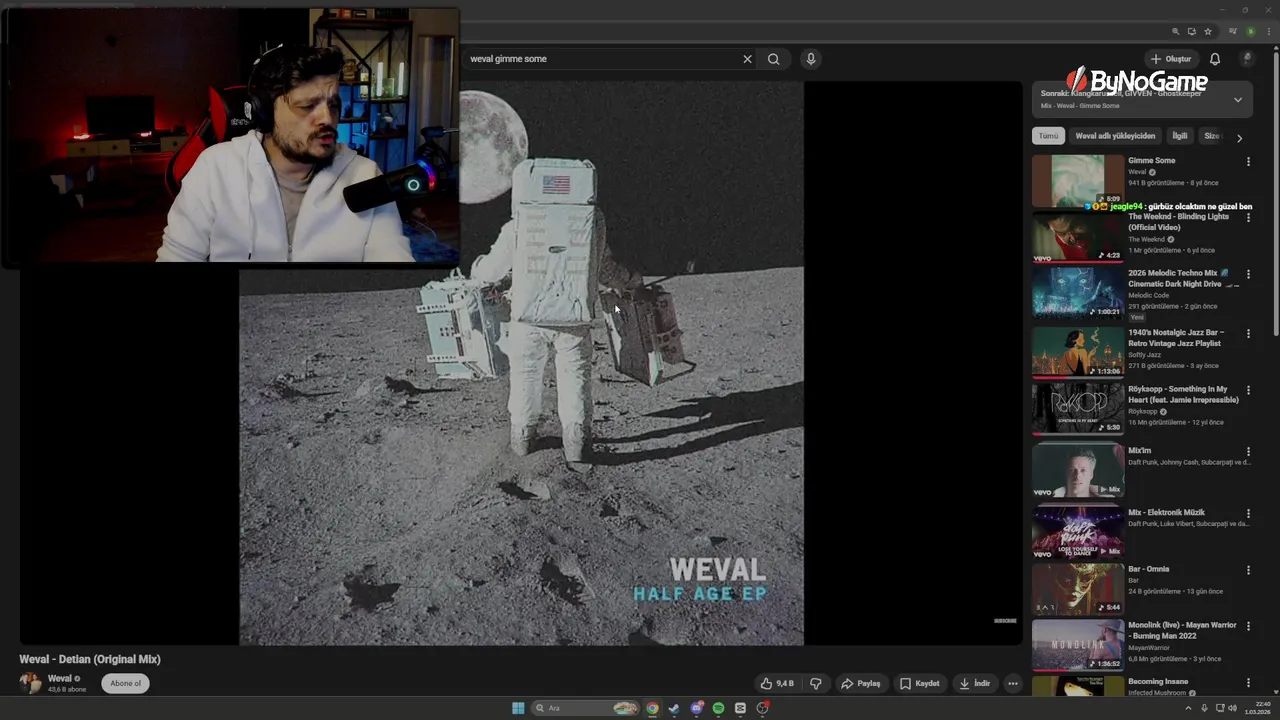1280x720 pixels.
Task: Open Gimme Some video thumbnail
Action: [x=1078, y=181]
